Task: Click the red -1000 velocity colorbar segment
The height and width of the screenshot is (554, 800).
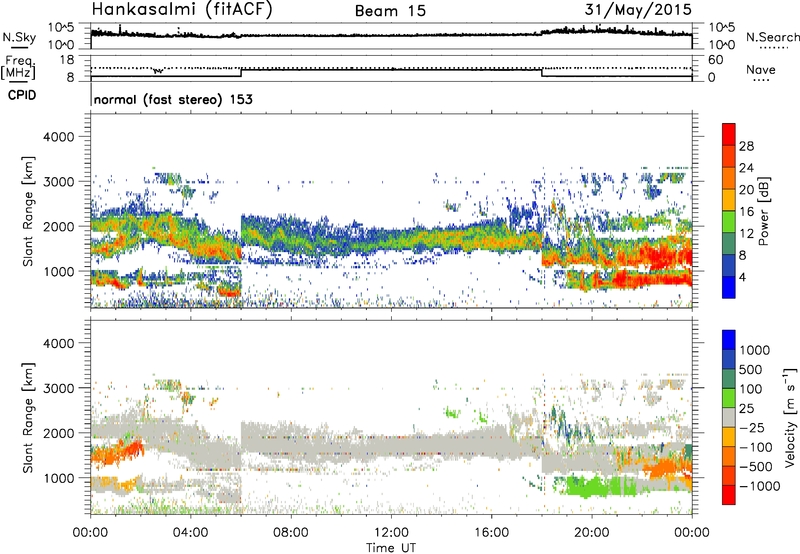Action: pyautogui.click(x=729, y=495)
